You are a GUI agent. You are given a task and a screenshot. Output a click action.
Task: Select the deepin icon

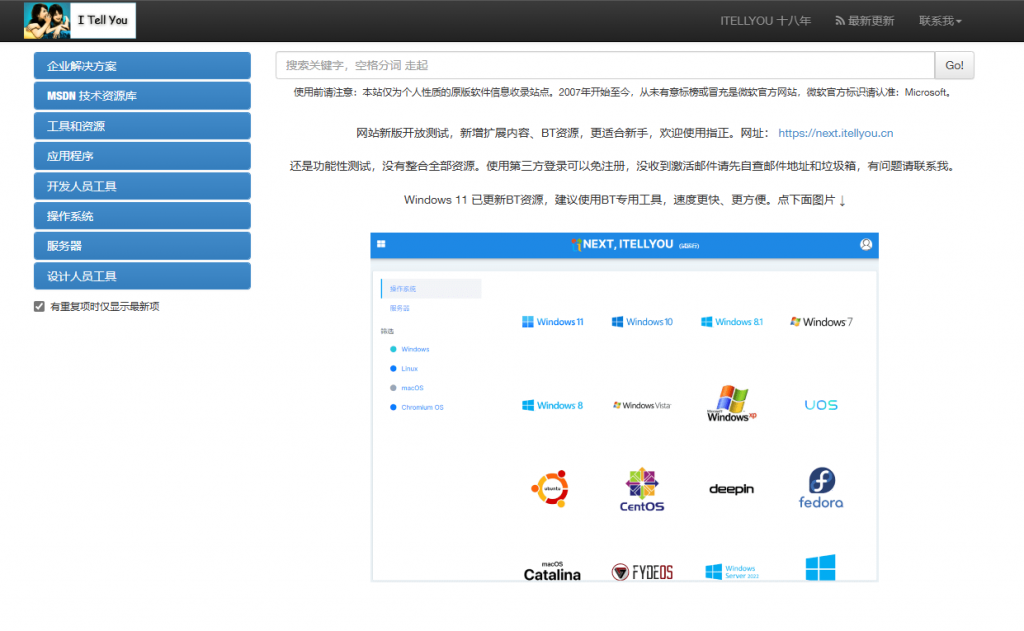[730, 488]
